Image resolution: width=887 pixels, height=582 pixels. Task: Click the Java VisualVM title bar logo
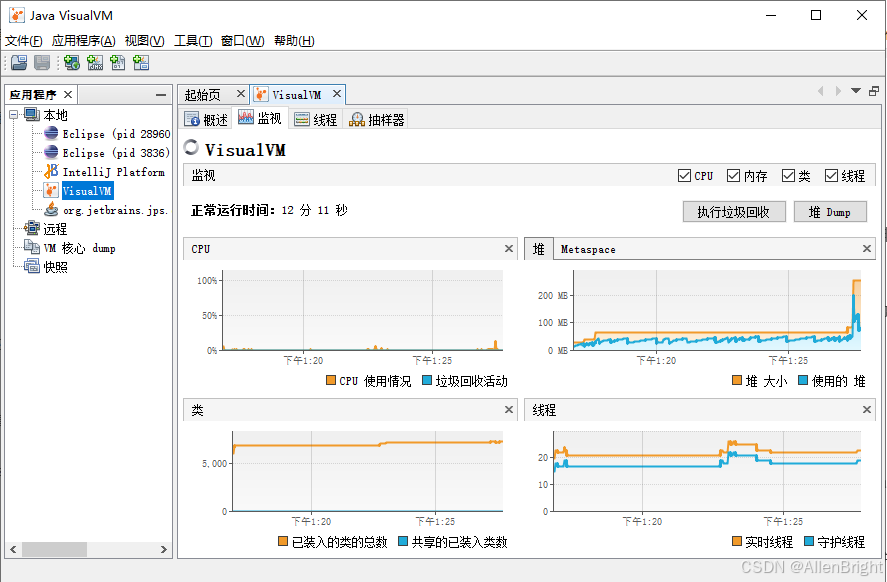click(x=17, y=15)
